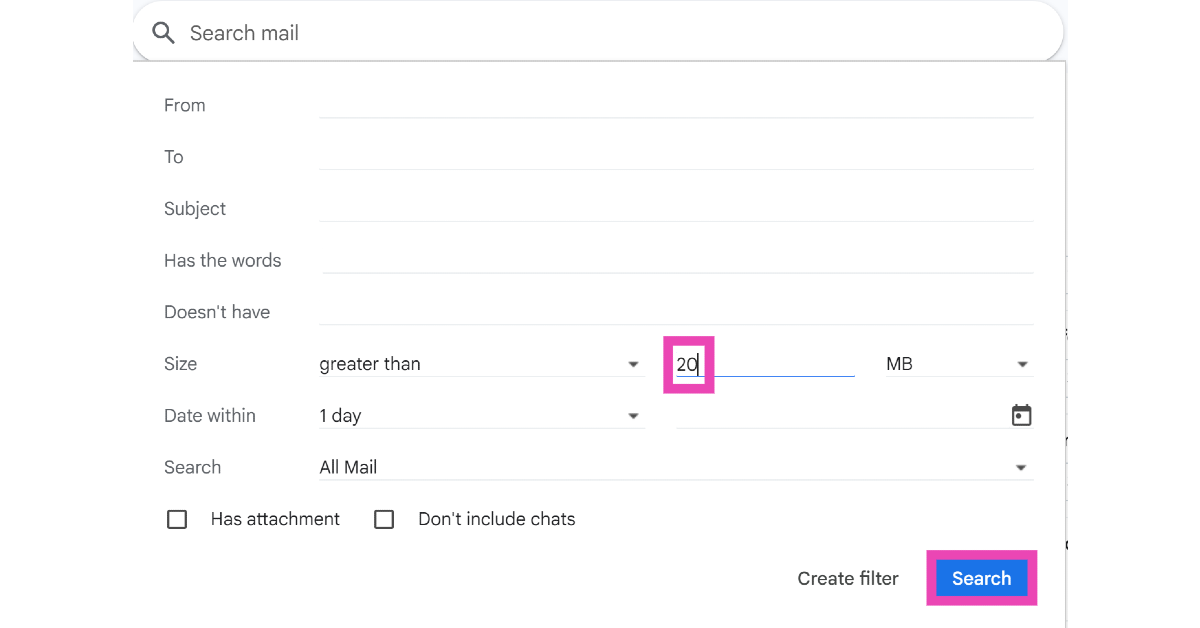Enable the Has attachment checkbox

[177, 519]
